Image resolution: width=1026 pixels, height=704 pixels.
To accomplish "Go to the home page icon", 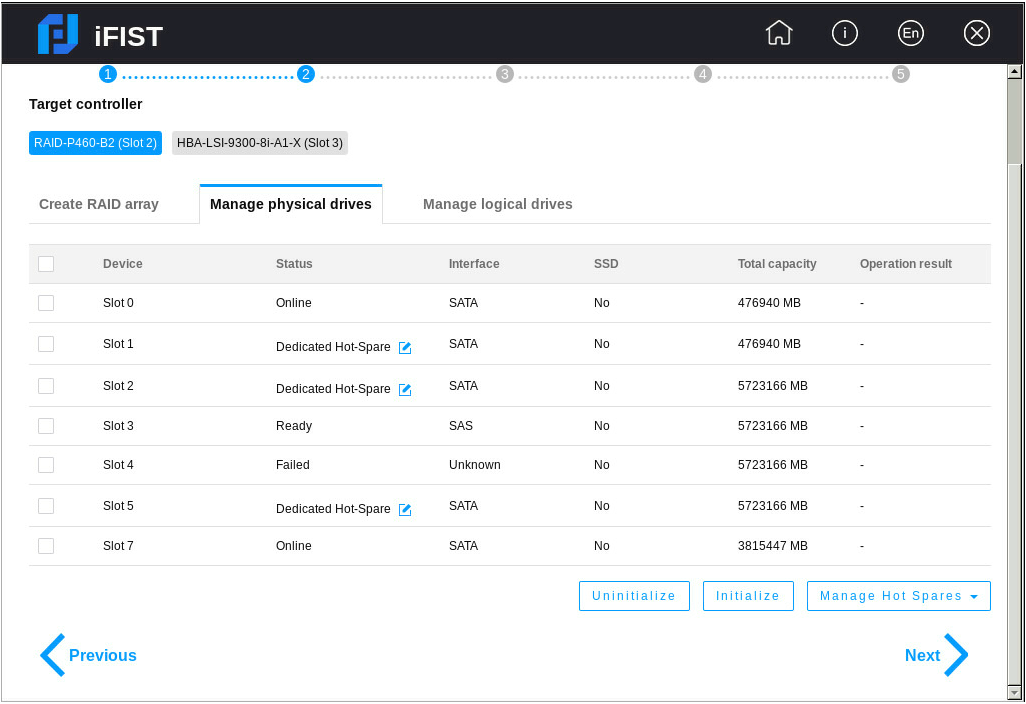I will click(779, 33).
